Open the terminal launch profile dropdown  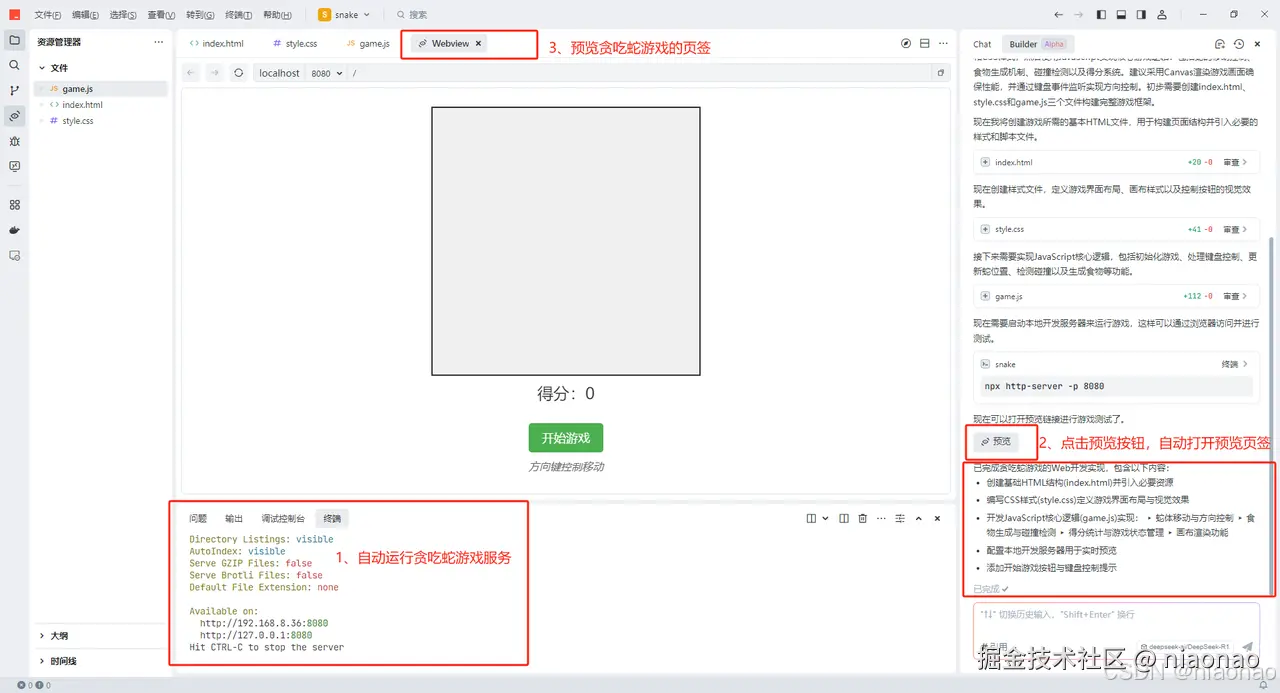coord(826,518)
